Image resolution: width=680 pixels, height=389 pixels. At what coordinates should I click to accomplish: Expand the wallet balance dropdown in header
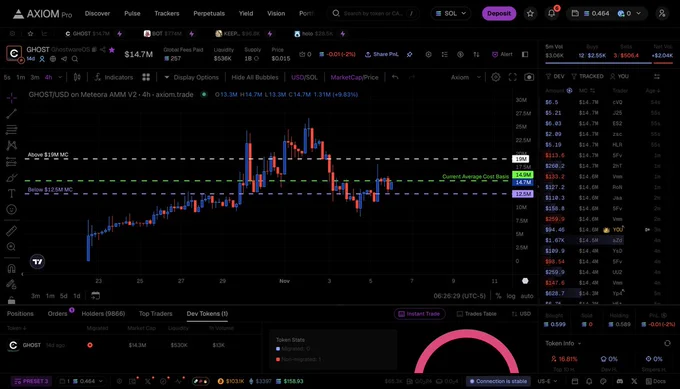[638, 13]
